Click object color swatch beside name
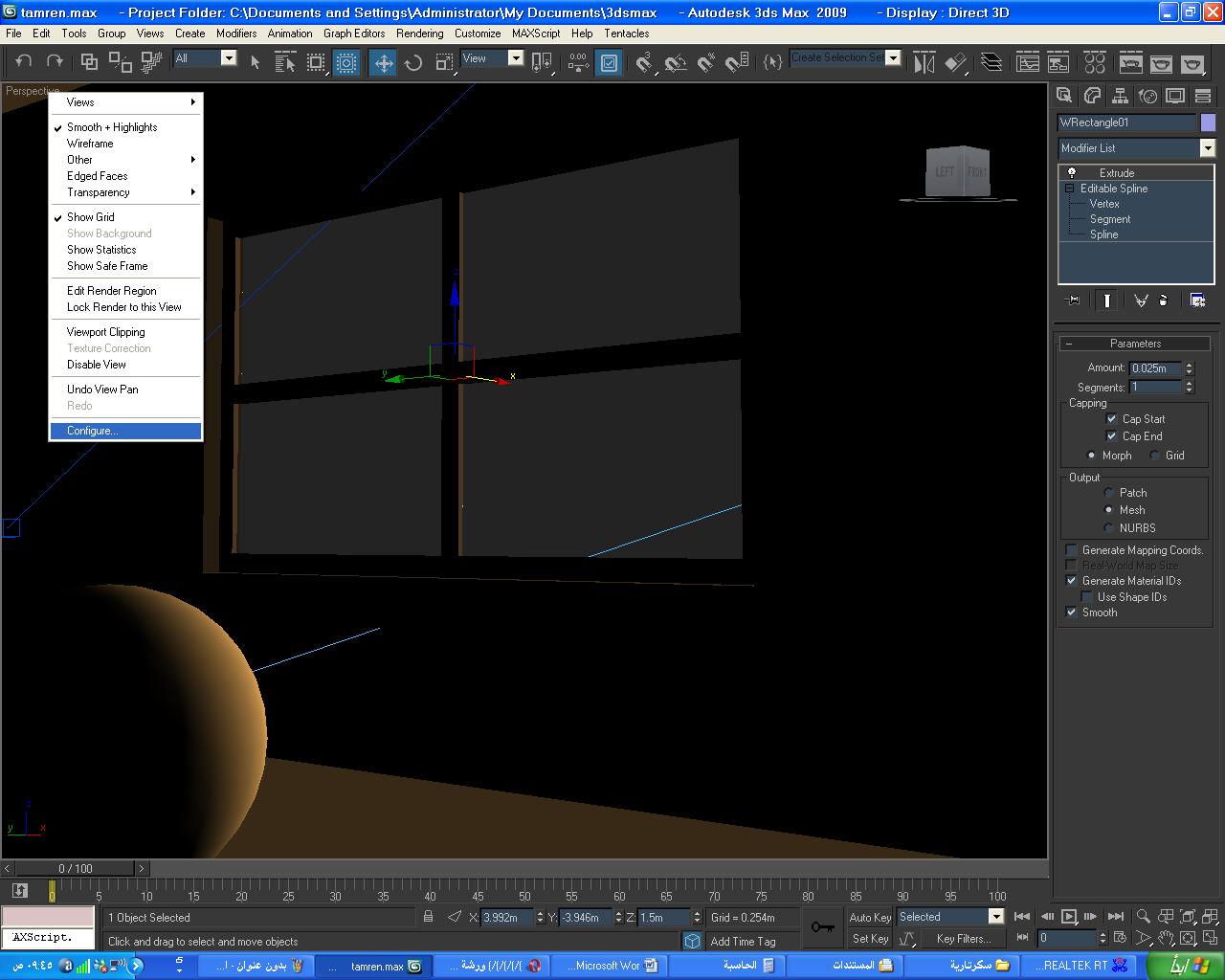The height and width of the screenshot is (980, 1225). (x=1208, y=122)
